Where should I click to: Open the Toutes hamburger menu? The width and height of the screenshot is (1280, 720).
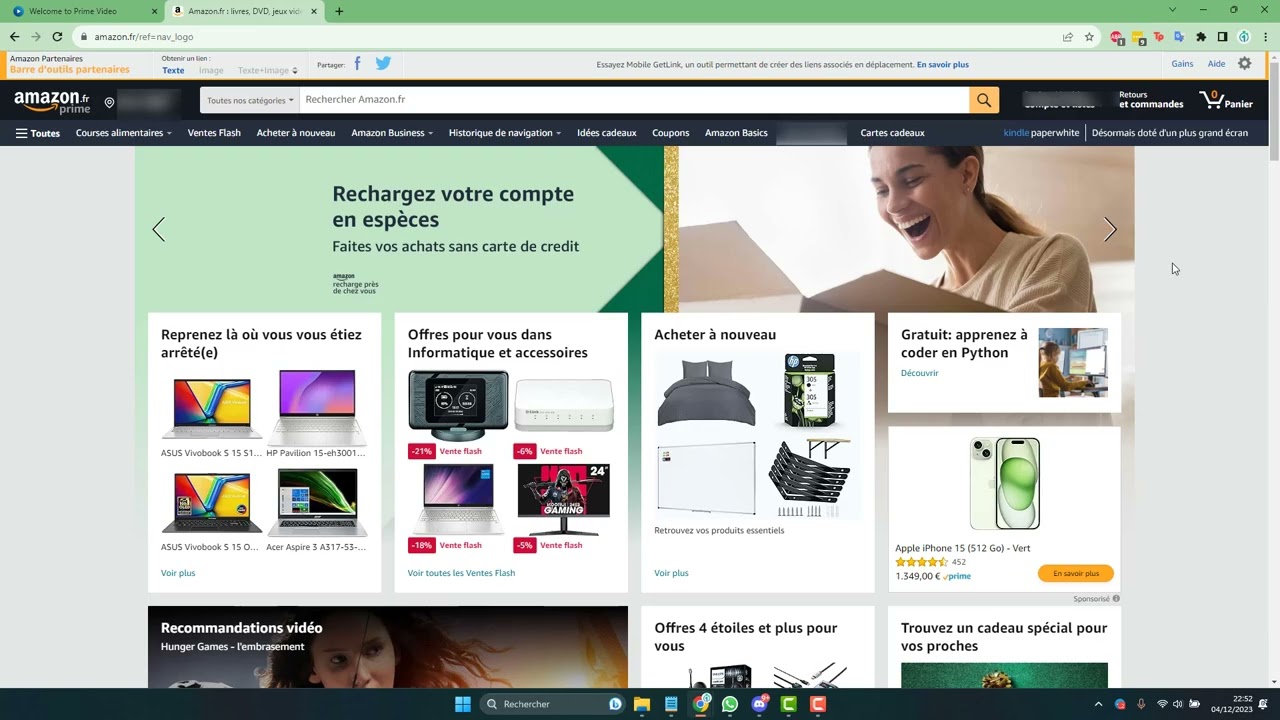tap(38, 133)
